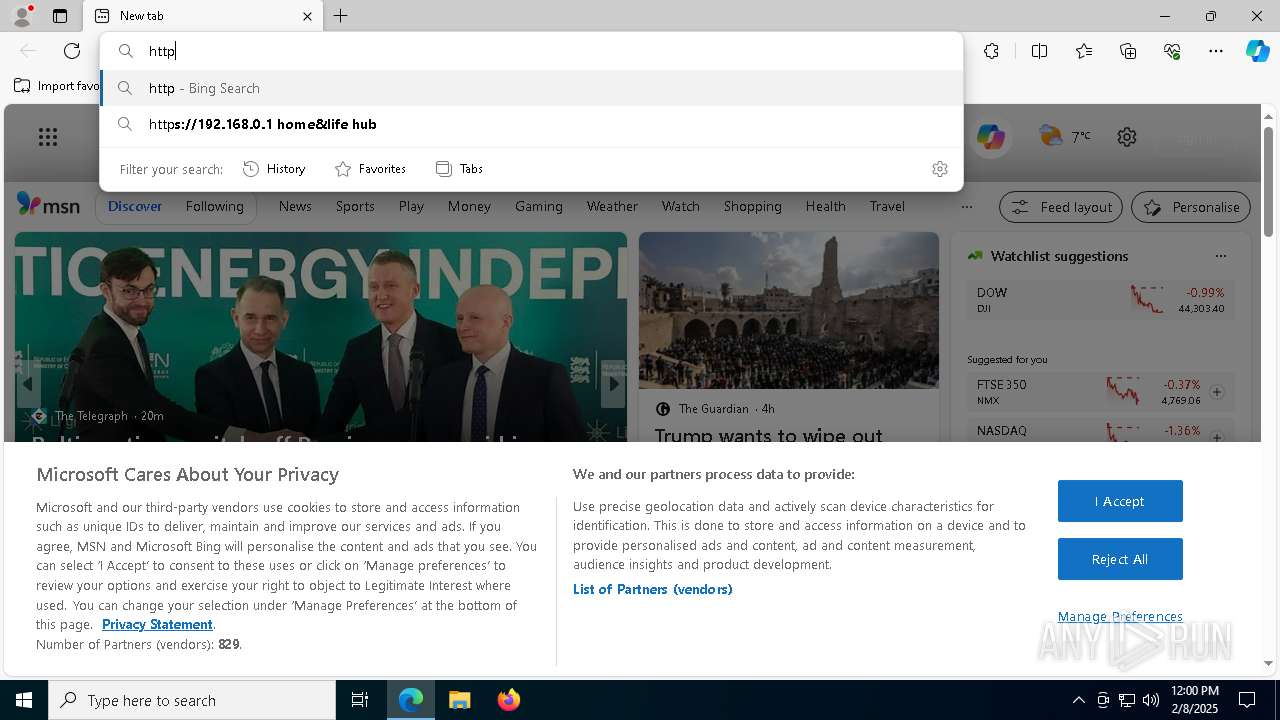Click the msn logo

point(48,205)
